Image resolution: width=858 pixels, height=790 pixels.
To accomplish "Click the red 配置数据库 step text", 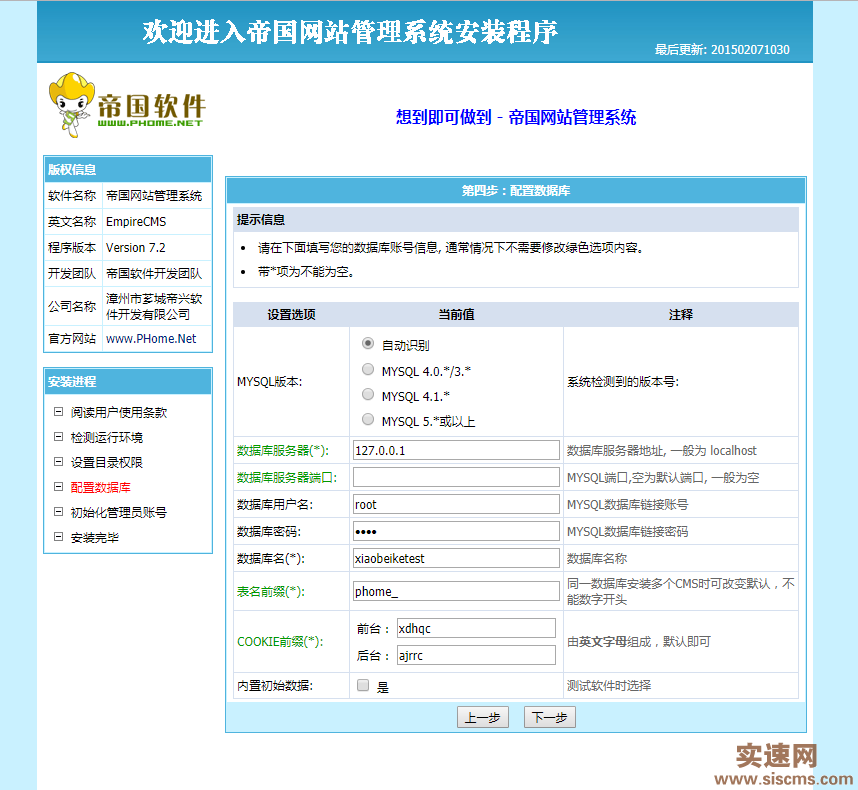I will pos(101,487).
